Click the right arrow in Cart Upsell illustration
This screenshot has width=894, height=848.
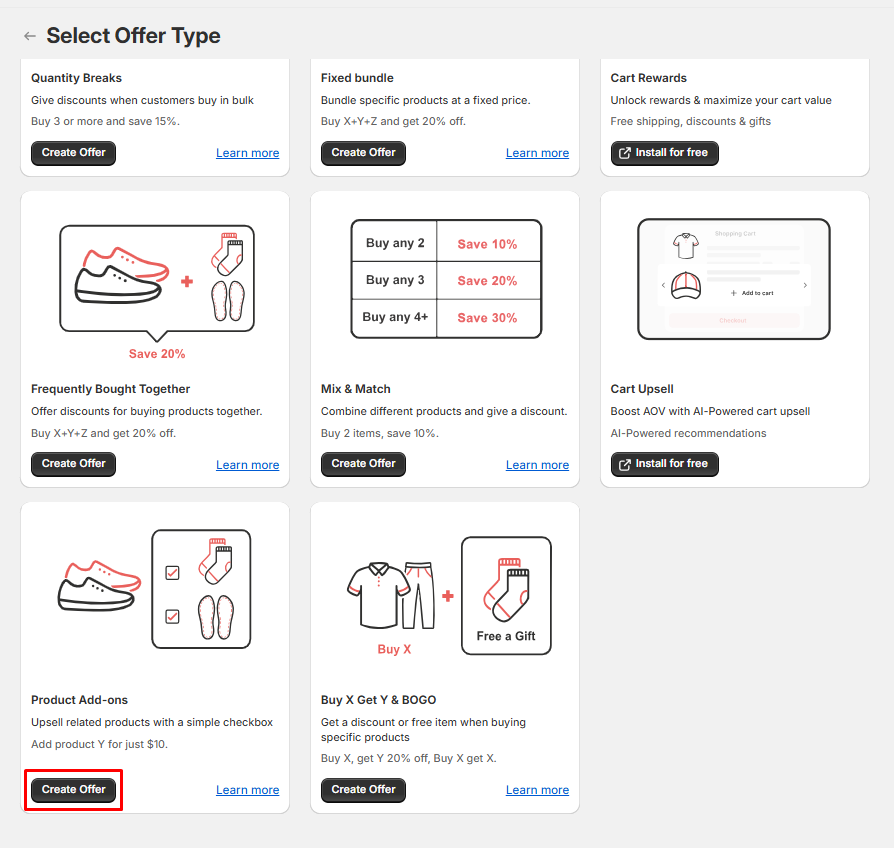point(805,285)
